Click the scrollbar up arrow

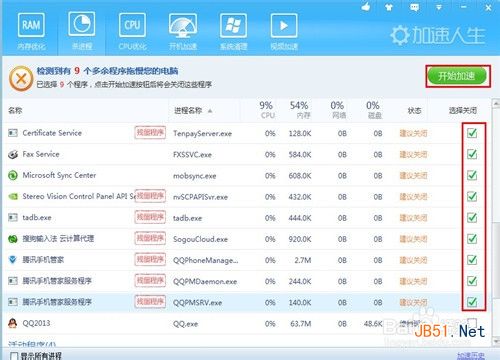pyautogui.click(x=496, y=104)
